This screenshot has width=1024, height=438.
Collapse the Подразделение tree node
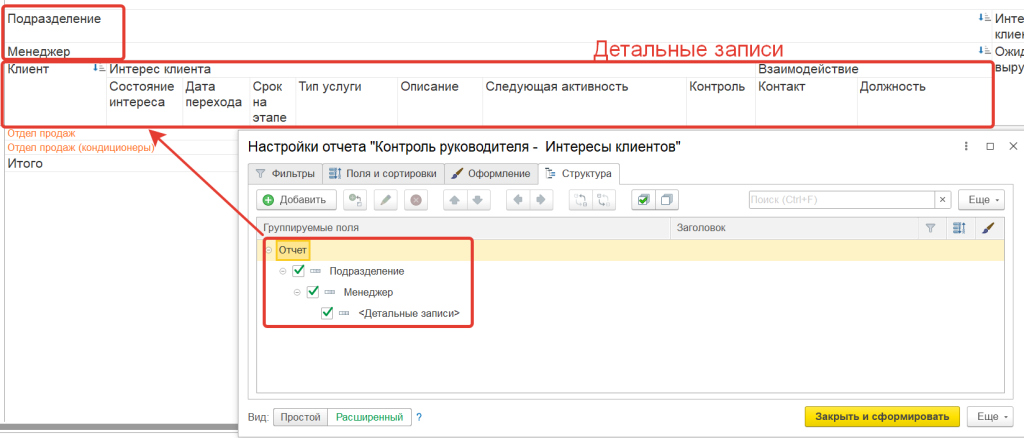coord(283,271)
